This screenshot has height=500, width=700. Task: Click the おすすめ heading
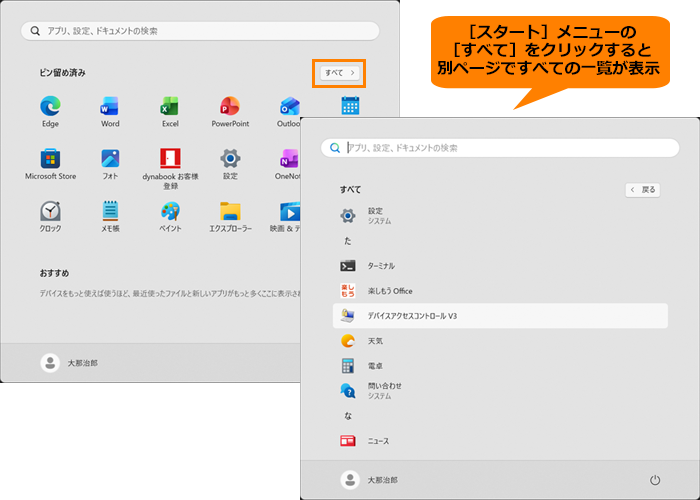tap(54, 273)
